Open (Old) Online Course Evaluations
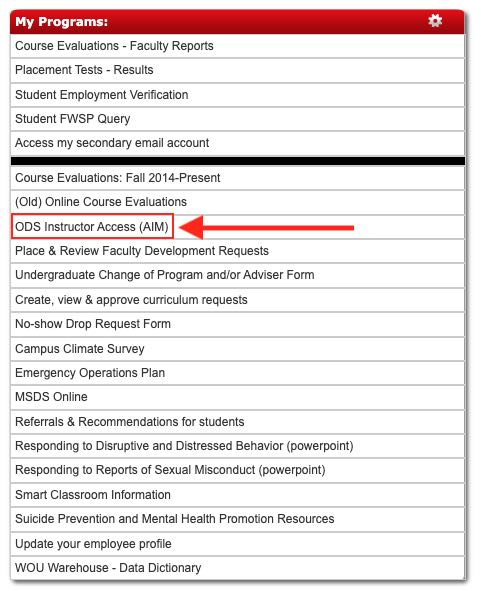481x591 pixels. tap(101, 202)
